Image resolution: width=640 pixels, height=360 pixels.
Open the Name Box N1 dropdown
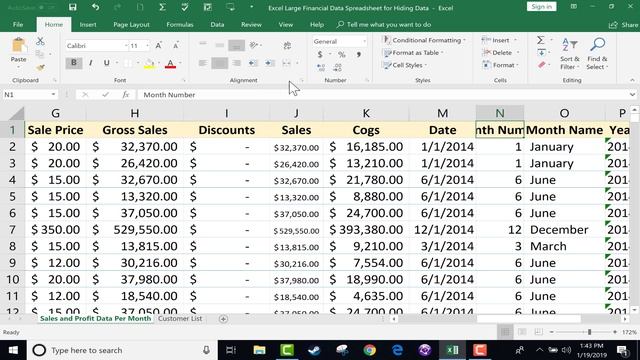coord(53,95)
